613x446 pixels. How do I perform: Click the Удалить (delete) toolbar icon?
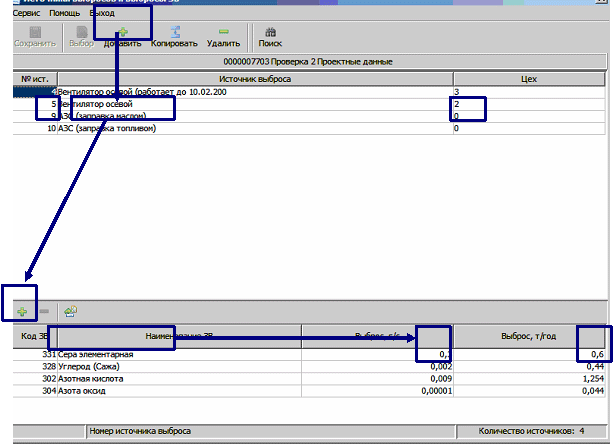tap(223, 32)
